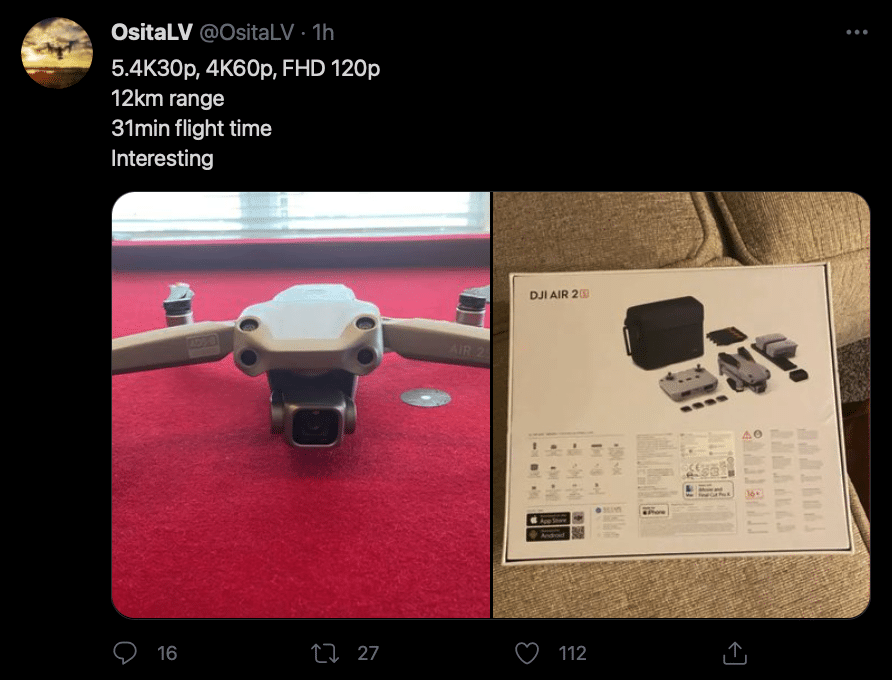Click the like count 112
Screen dimensions: 892x680
(x=572, y=653)
